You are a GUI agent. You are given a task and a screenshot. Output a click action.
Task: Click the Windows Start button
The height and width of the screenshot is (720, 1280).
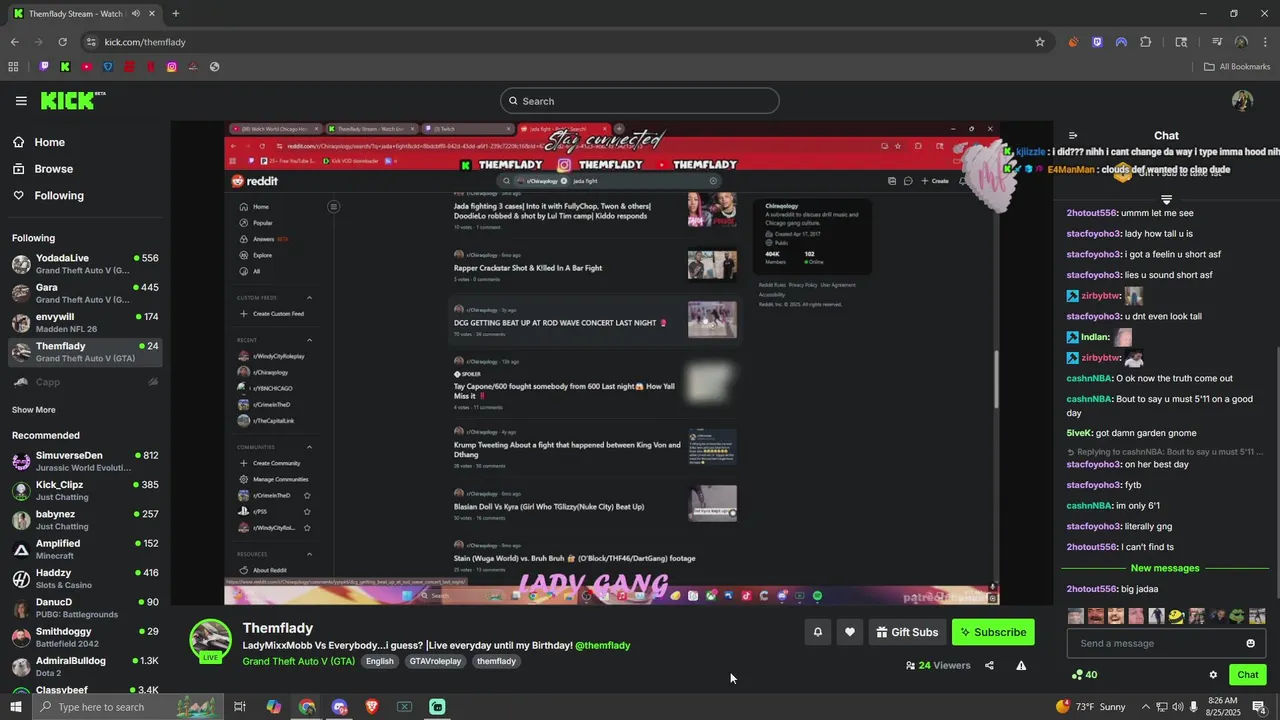click(16, 707)
